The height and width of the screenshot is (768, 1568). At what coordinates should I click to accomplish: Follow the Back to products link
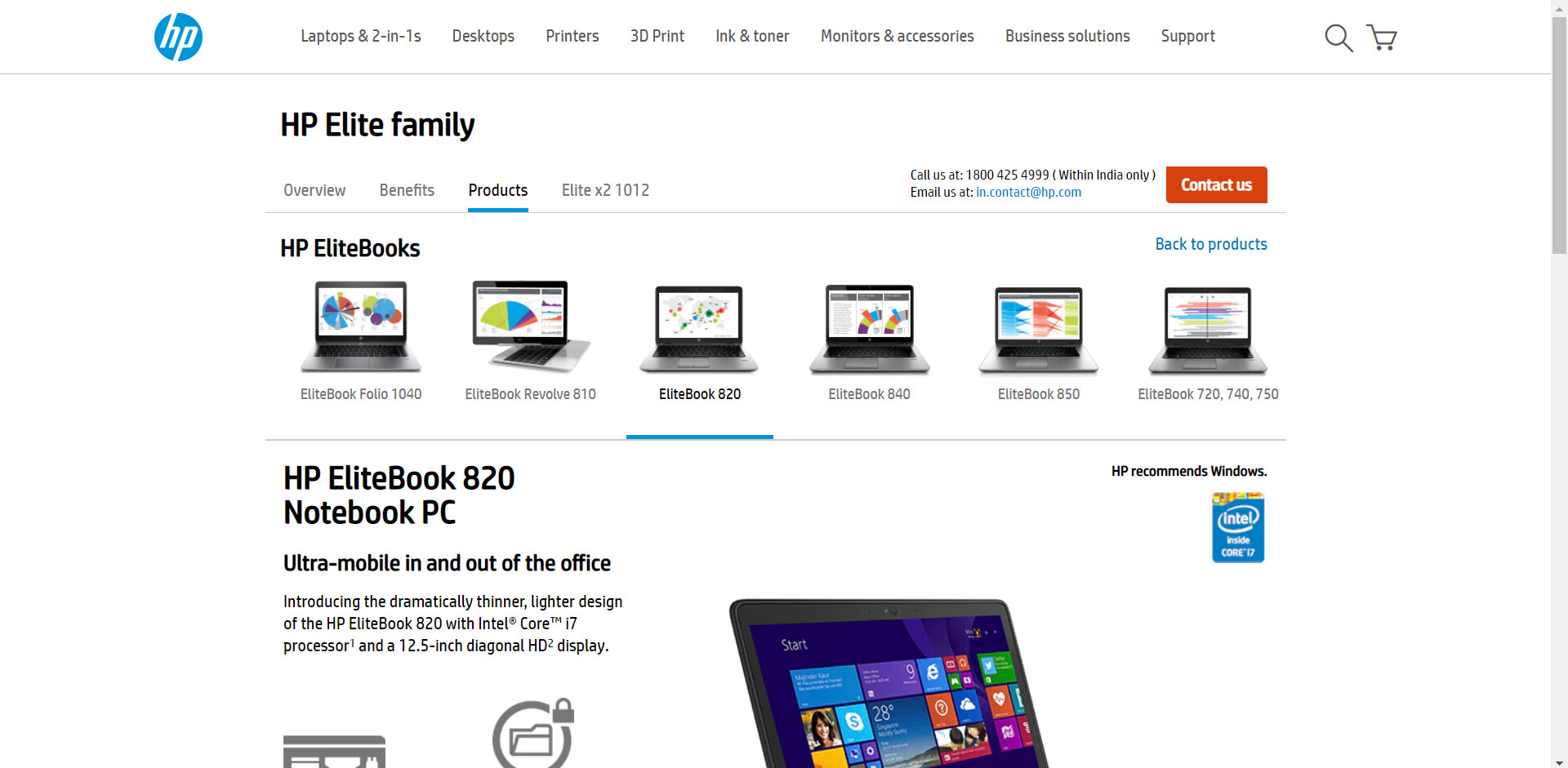pyautogui.click(x=1211, y=244)
